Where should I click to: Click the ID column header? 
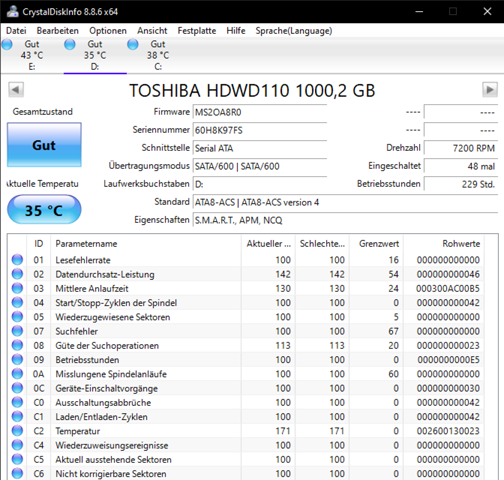(38, 244)
